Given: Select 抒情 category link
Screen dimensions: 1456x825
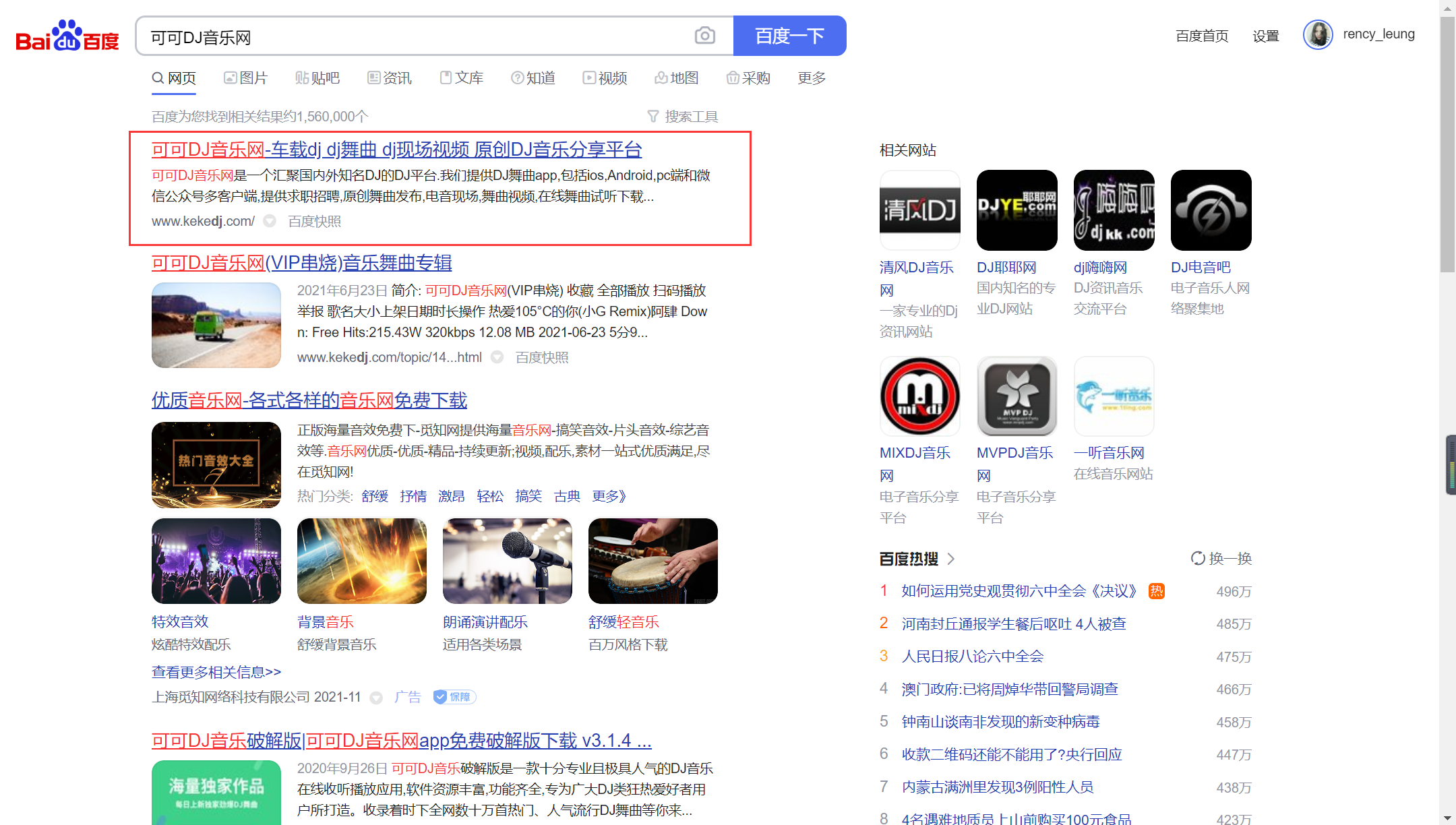Looking at the screenshot, I should [x=413, y=496].
